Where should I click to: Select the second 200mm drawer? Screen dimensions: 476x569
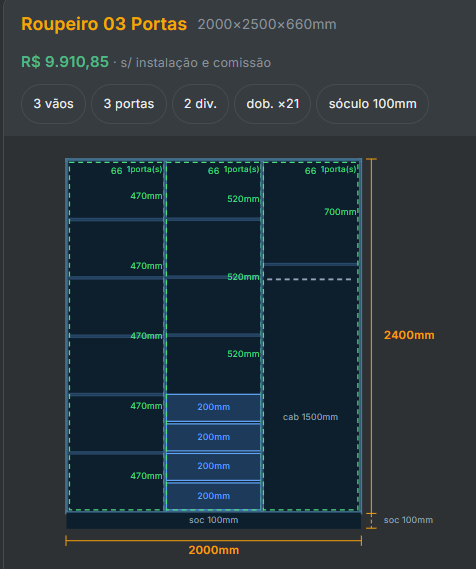tap(213, 437)
